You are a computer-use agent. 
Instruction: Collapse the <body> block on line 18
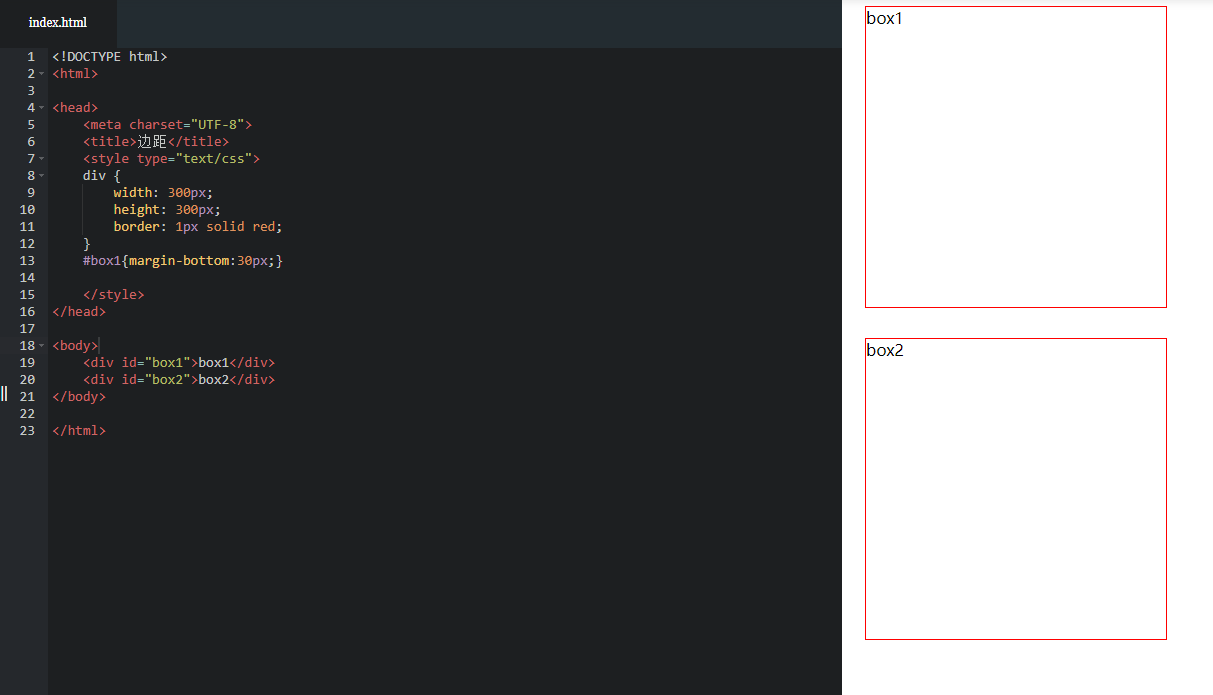point(42,346)
